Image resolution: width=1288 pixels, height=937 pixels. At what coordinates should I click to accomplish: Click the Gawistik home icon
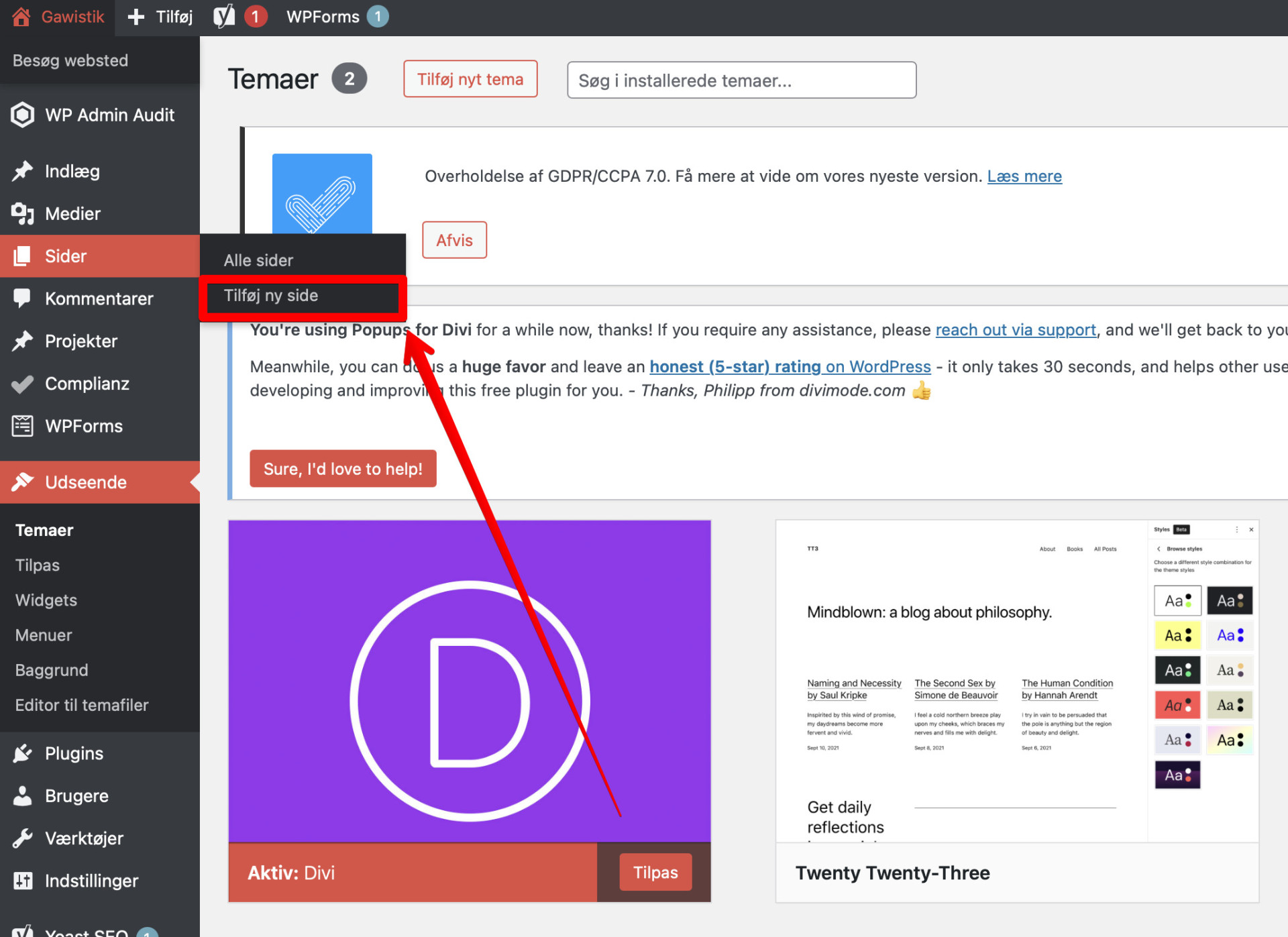coord(21,17)
